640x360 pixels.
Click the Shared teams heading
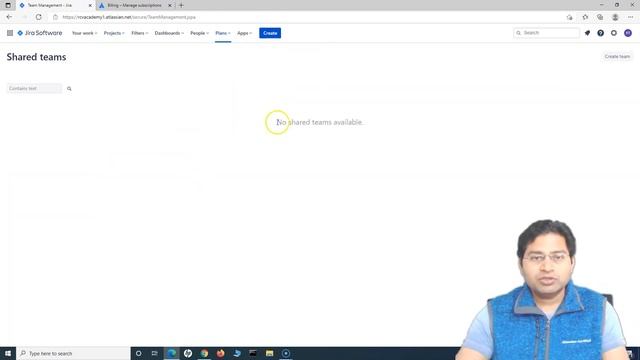tap(36, 57)
